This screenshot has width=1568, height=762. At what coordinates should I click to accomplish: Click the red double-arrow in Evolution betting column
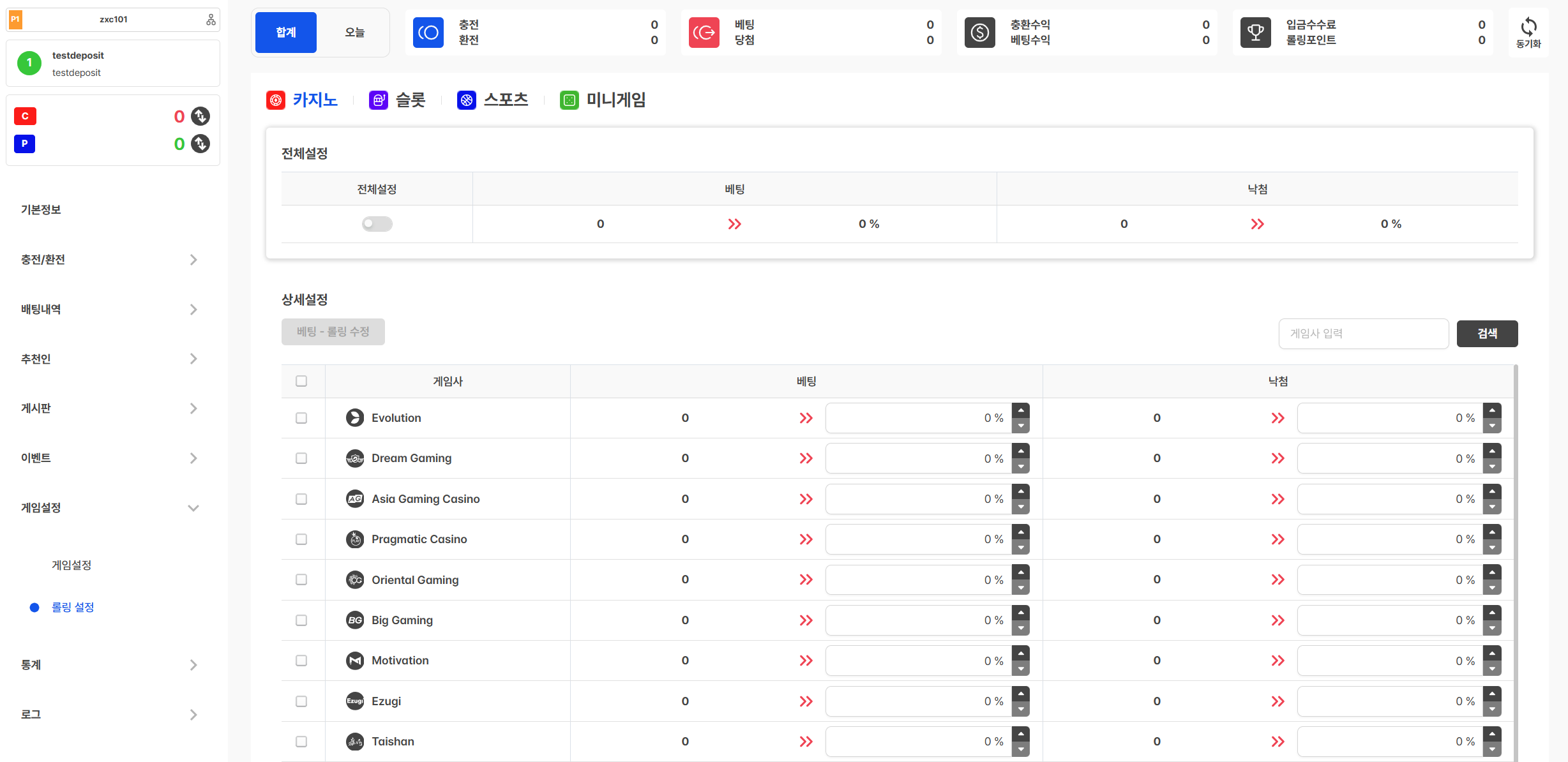click(806, 418)
